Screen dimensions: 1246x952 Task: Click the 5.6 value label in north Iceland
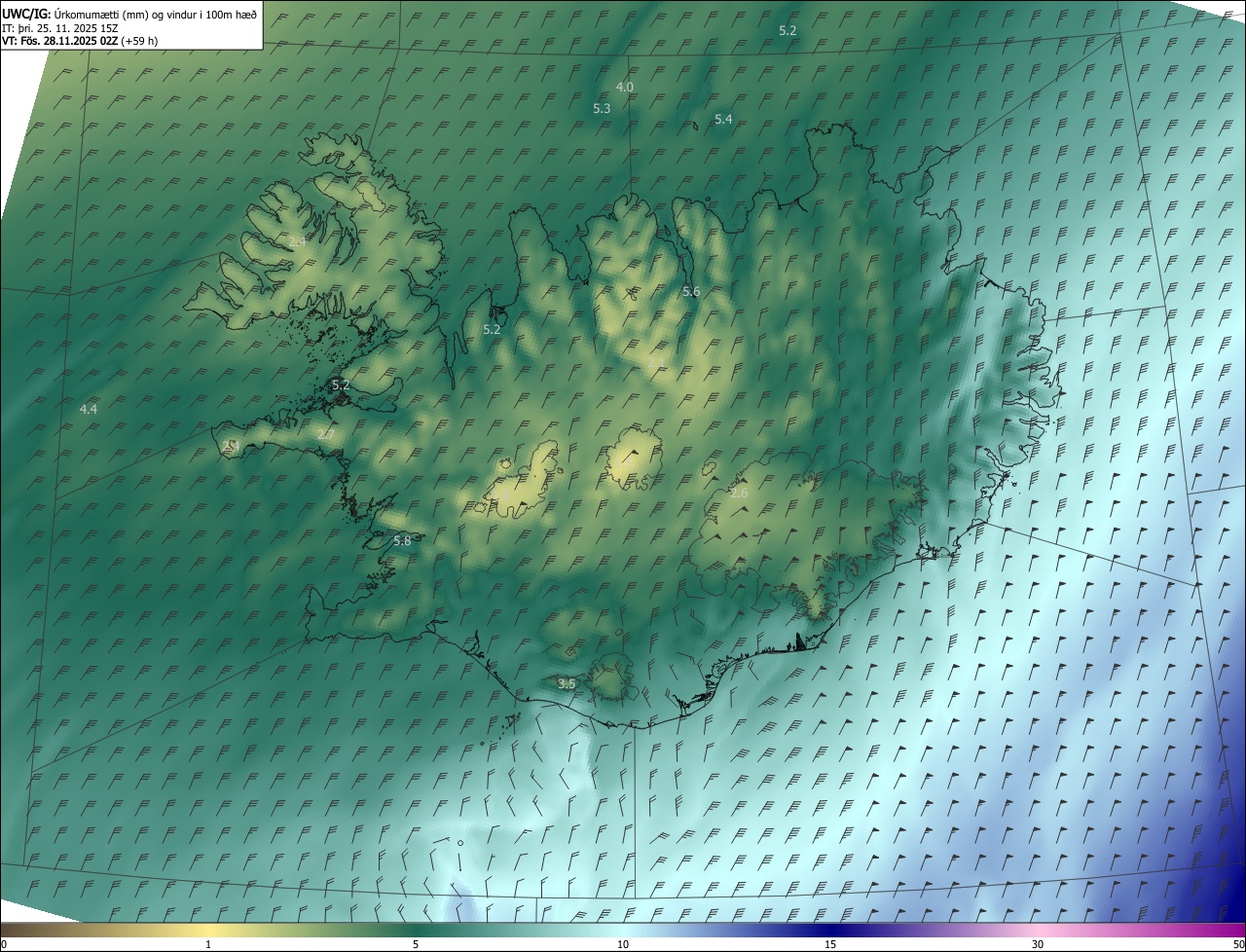(691, 291)
